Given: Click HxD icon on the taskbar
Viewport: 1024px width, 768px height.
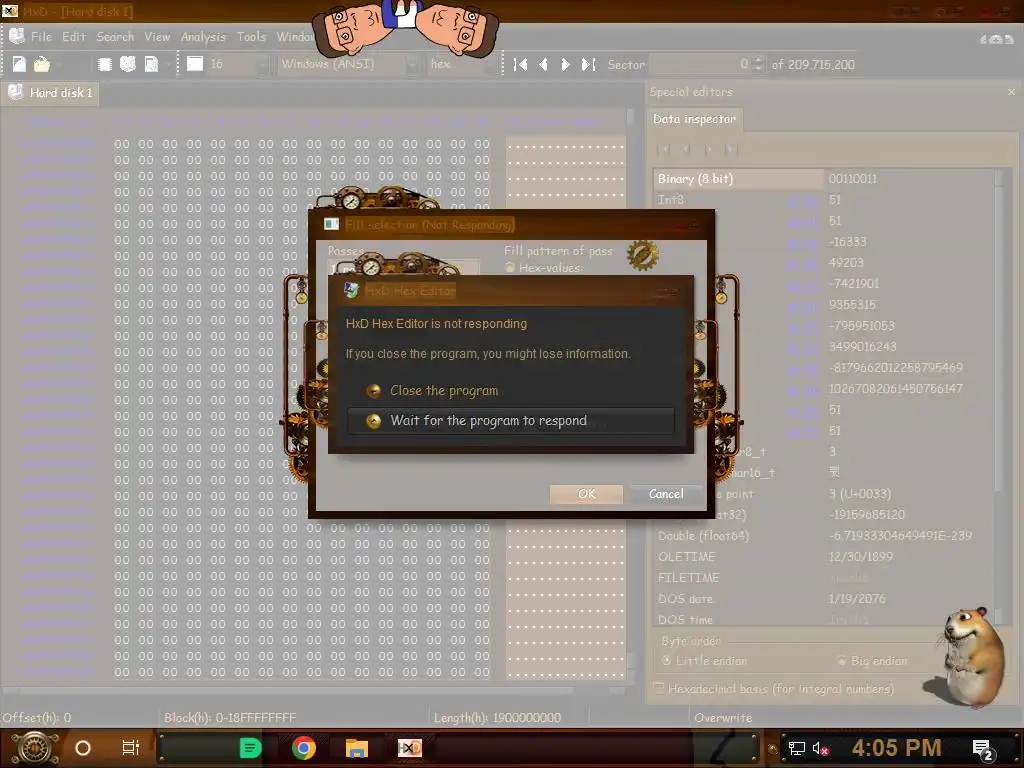Looking at the screenshot, I should [x=409, y=748].
